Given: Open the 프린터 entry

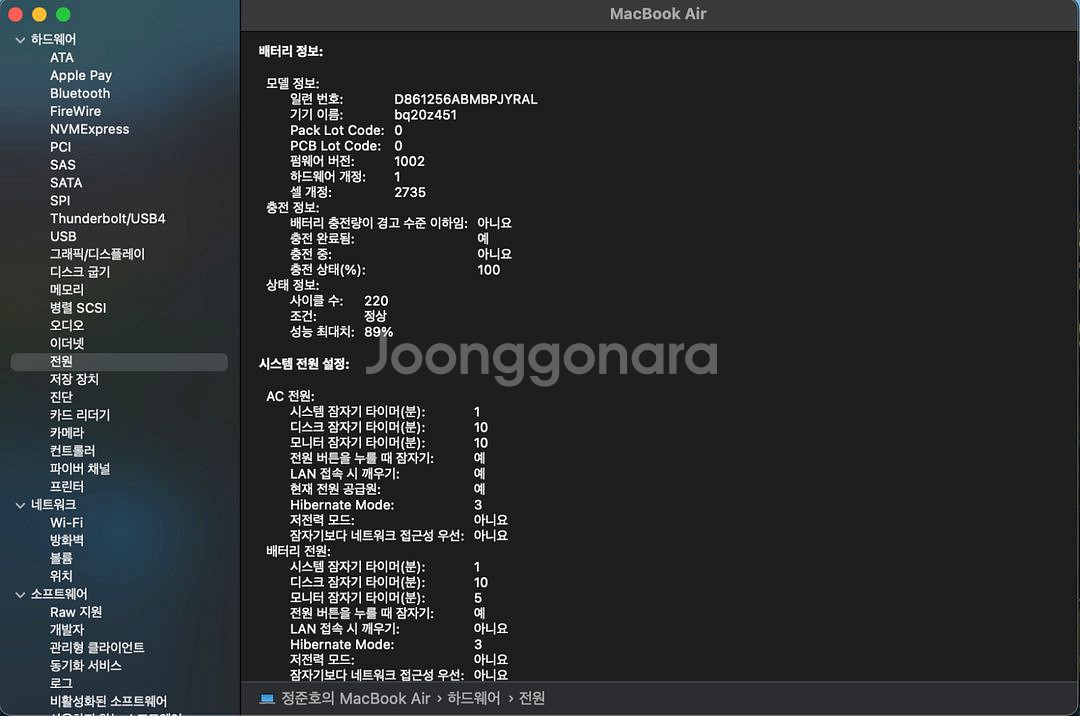Looking at the screenshot, I should 67,487.
